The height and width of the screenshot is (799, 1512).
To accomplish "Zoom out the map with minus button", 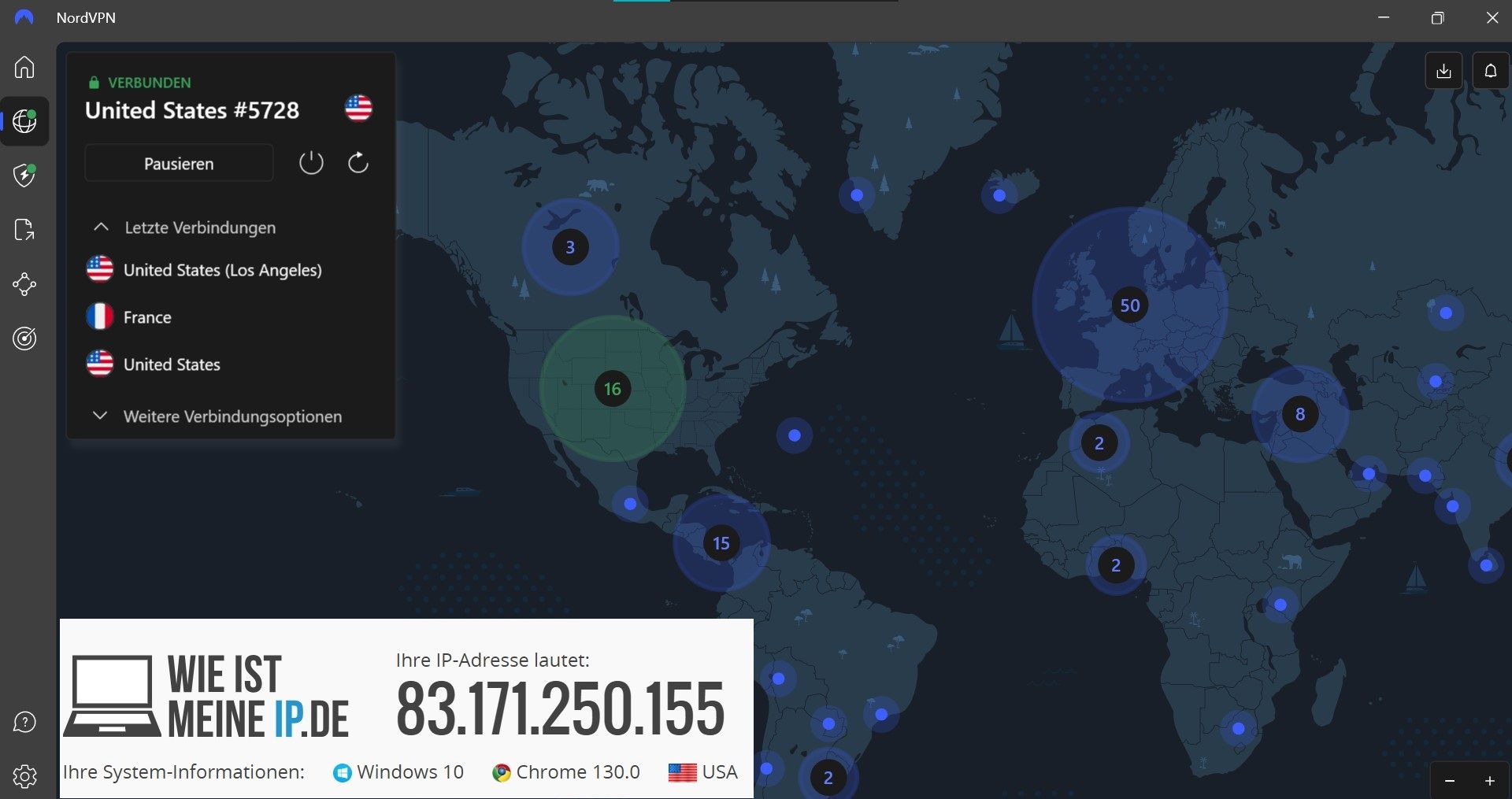I will point(1450,781).
